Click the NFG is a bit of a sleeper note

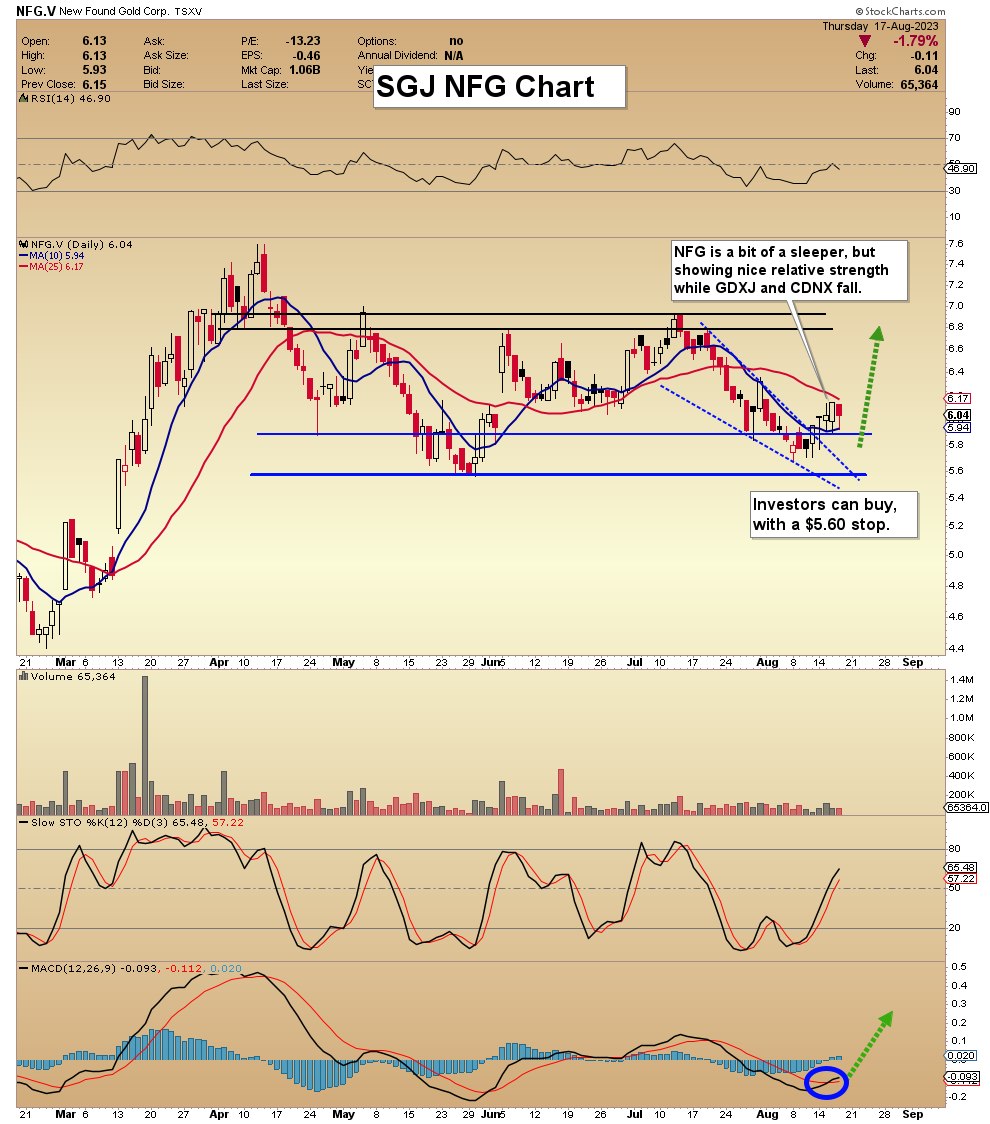pyautogui.click(x=789, y=270)
